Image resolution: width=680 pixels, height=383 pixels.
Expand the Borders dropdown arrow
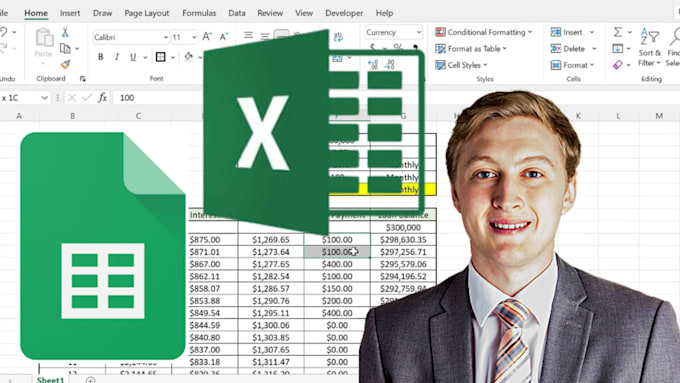173,57
